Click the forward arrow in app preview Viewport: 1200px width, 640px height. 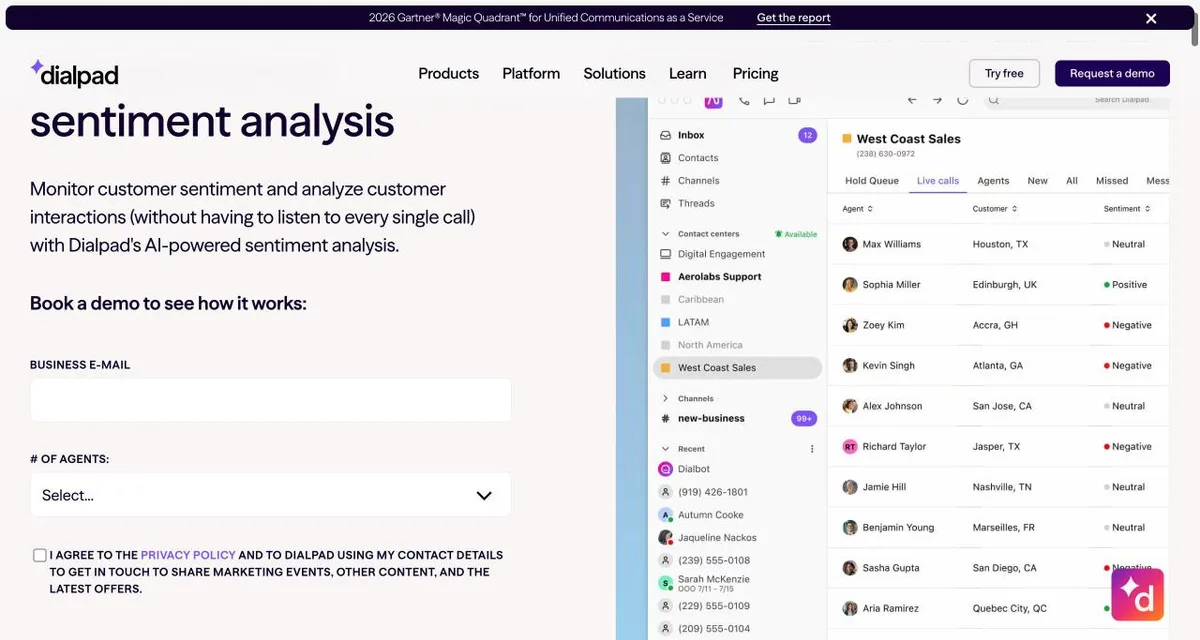937,100
